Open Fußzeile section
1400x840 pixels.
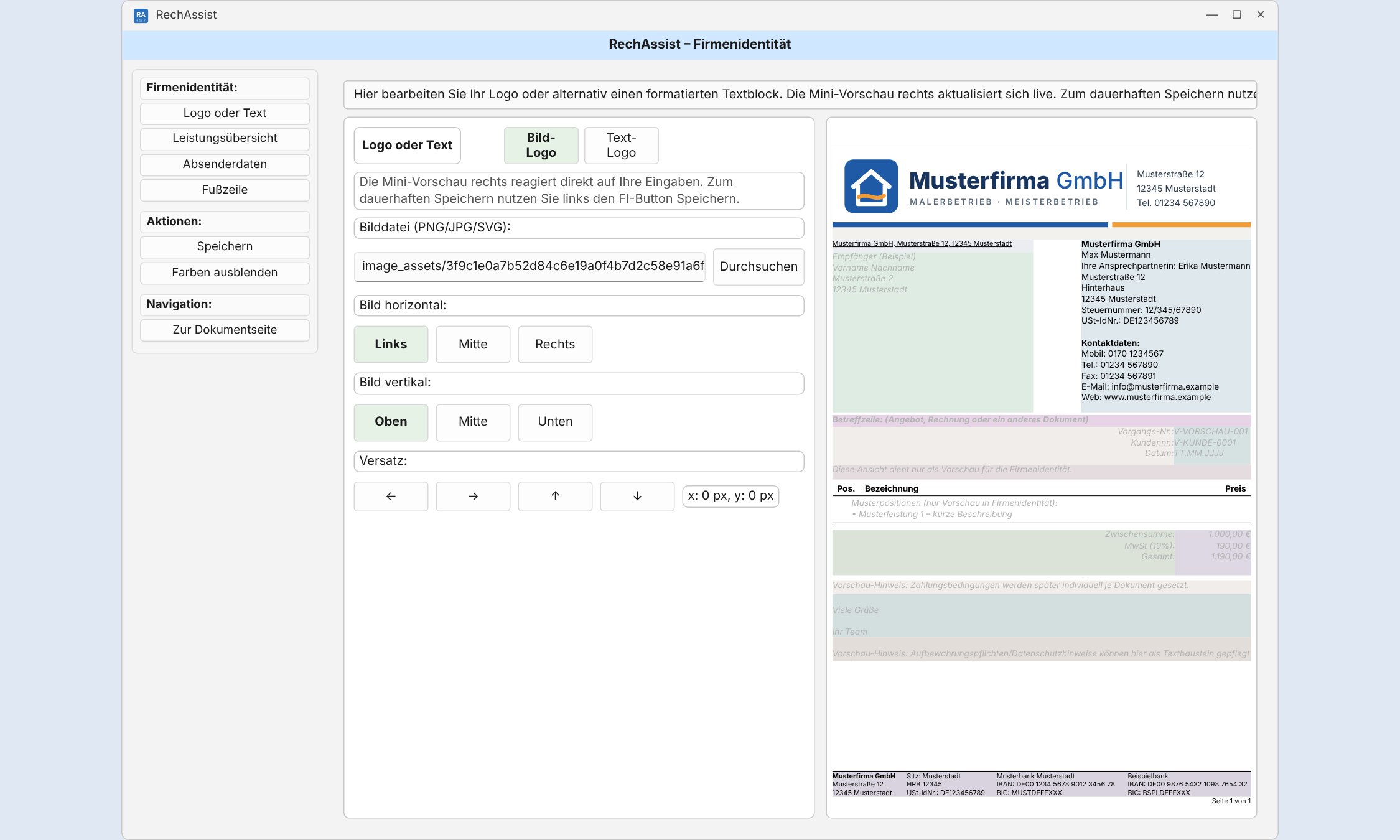coord(225,190)
